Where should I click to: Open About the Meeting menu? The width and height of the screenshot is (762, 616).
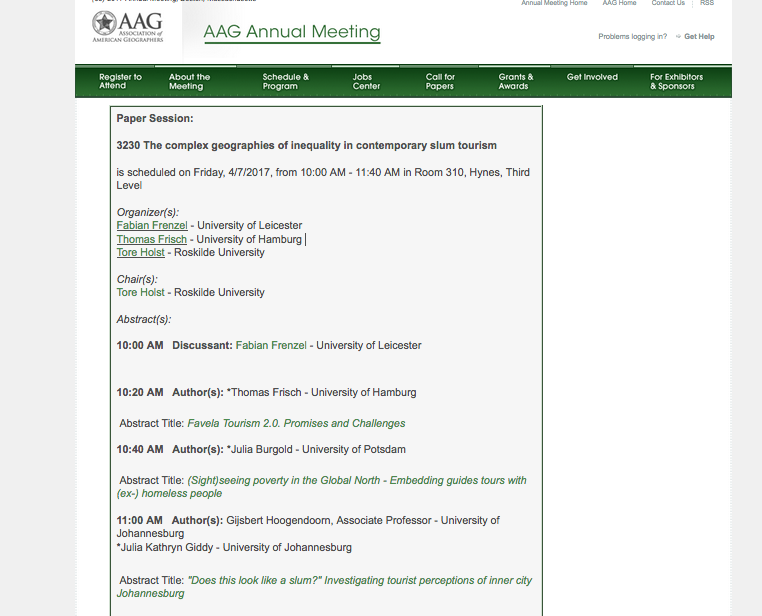[x=189, y=81]
